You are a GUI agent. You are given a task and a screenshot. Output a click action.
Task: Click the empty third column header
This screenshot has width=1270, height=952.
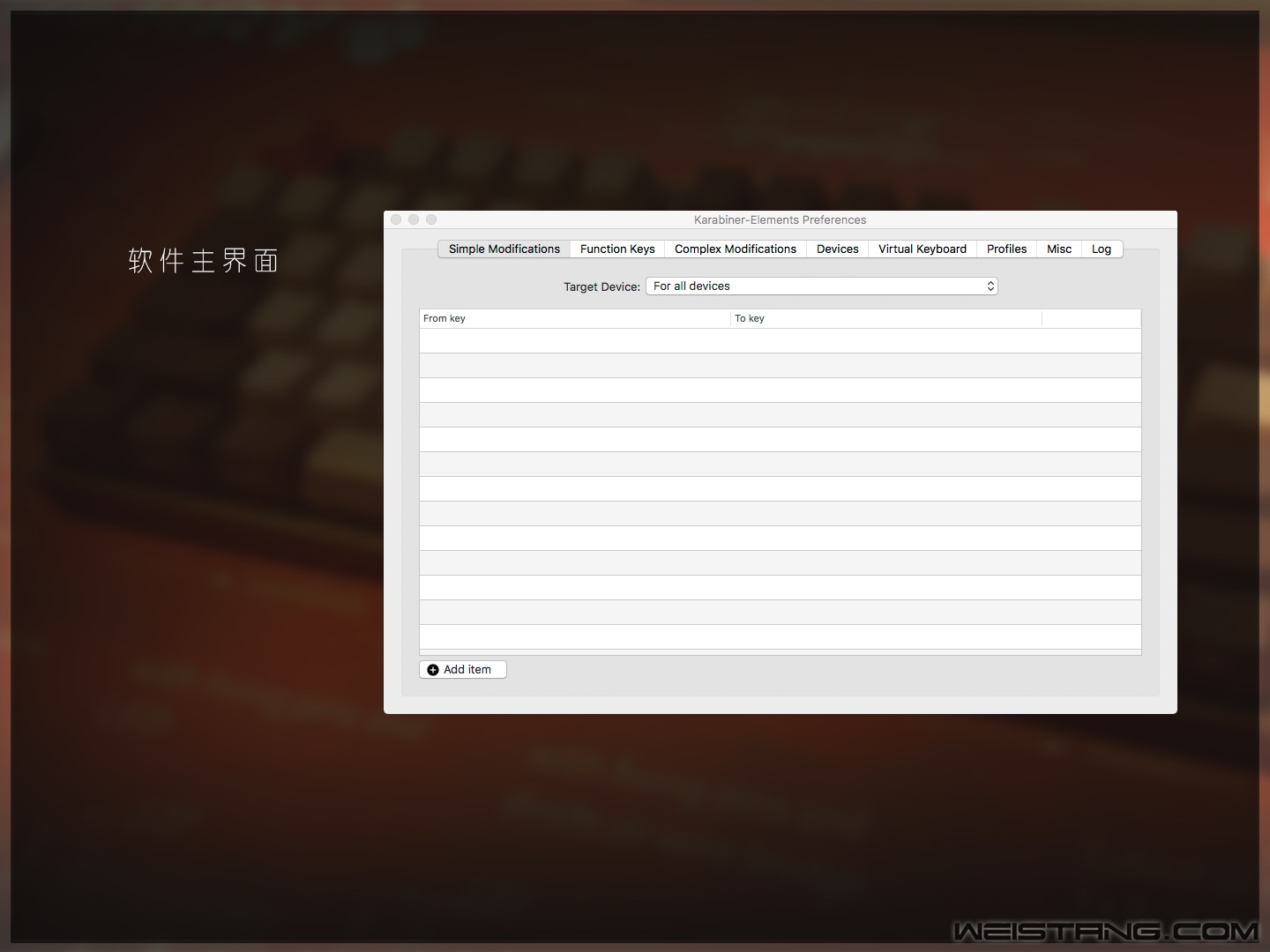click(x=1091, y=319)
